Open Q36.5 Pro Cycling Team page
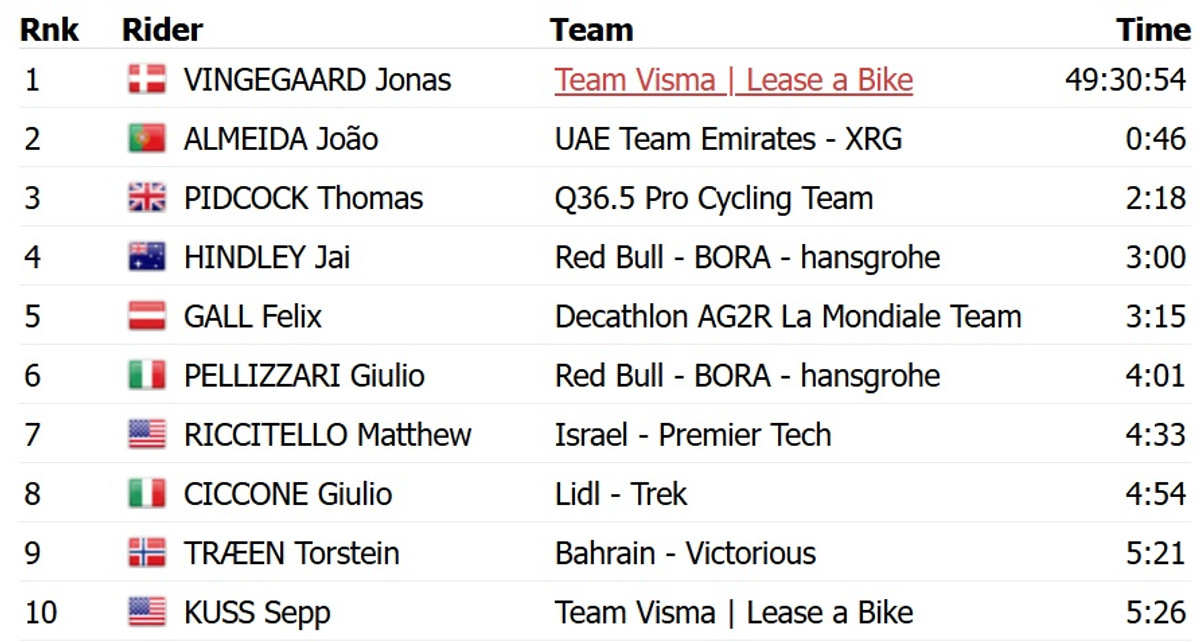 click(x=714, y=198)
